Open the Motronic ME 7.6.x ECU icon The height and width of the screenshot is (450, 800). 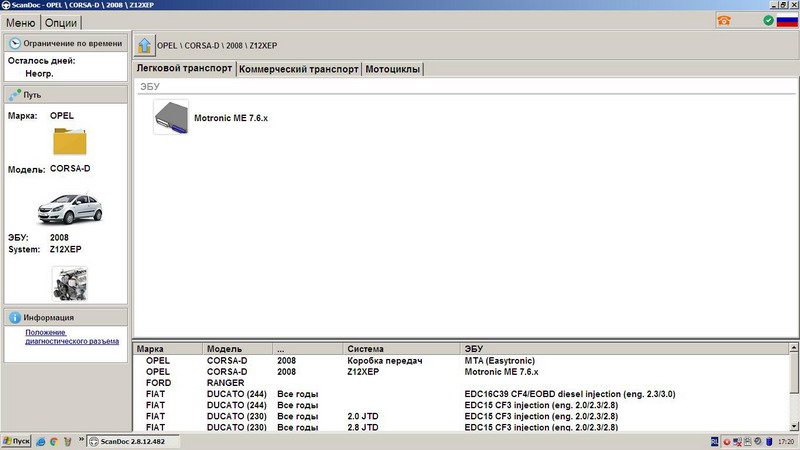click(x=171, y=117)
